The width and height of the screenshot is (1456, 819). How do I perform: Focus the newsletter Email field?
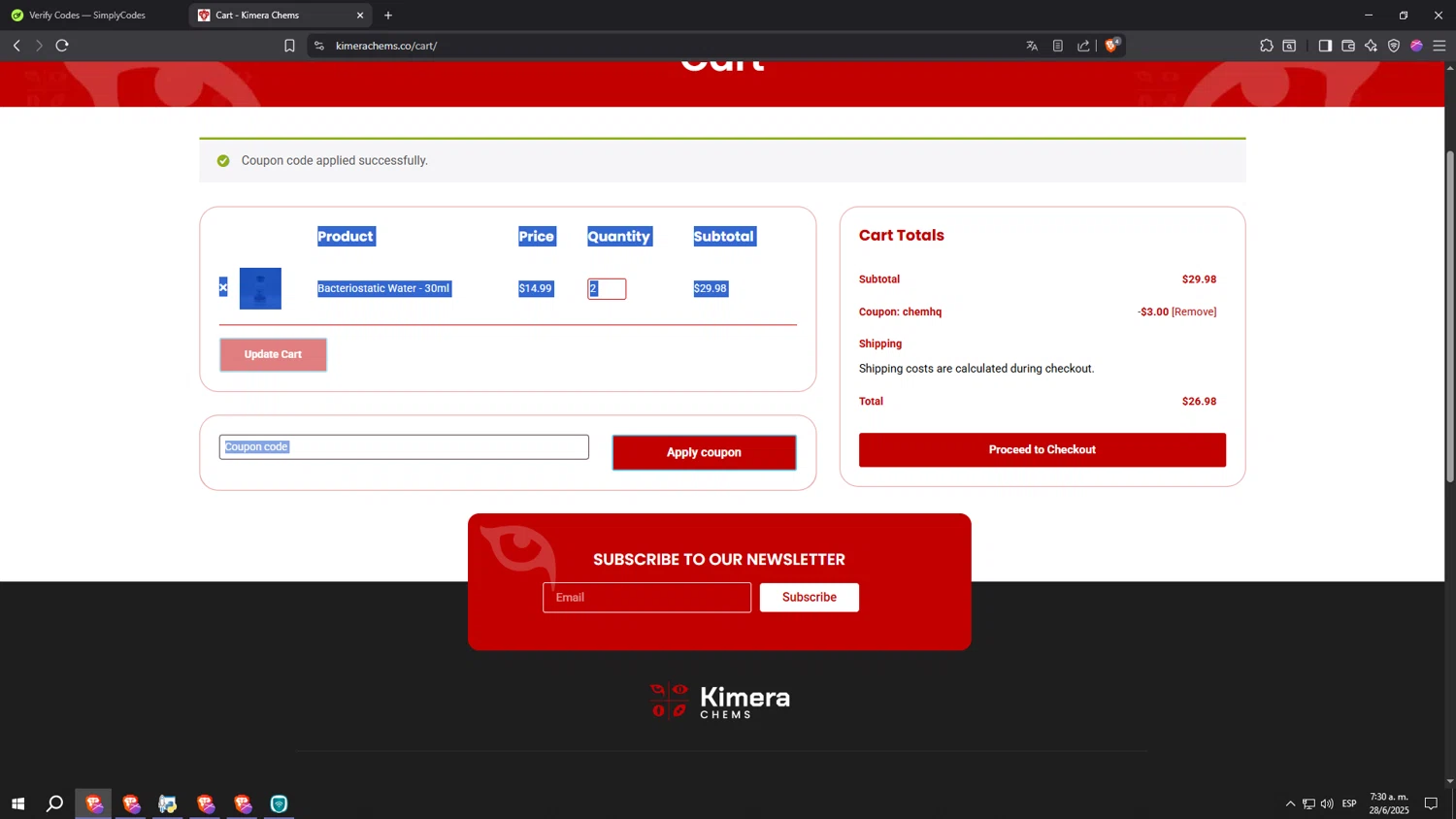pyautogui.click(x=646, y=597)
